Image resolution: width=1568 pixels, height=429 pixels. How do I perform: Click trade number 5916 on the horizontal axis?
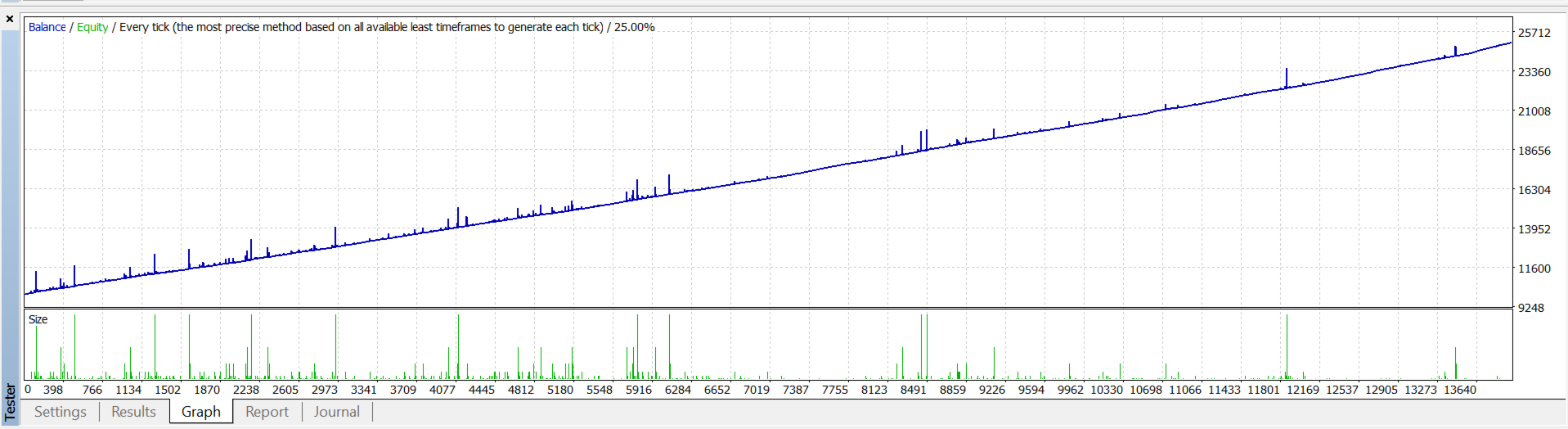(x=639, y=390)
